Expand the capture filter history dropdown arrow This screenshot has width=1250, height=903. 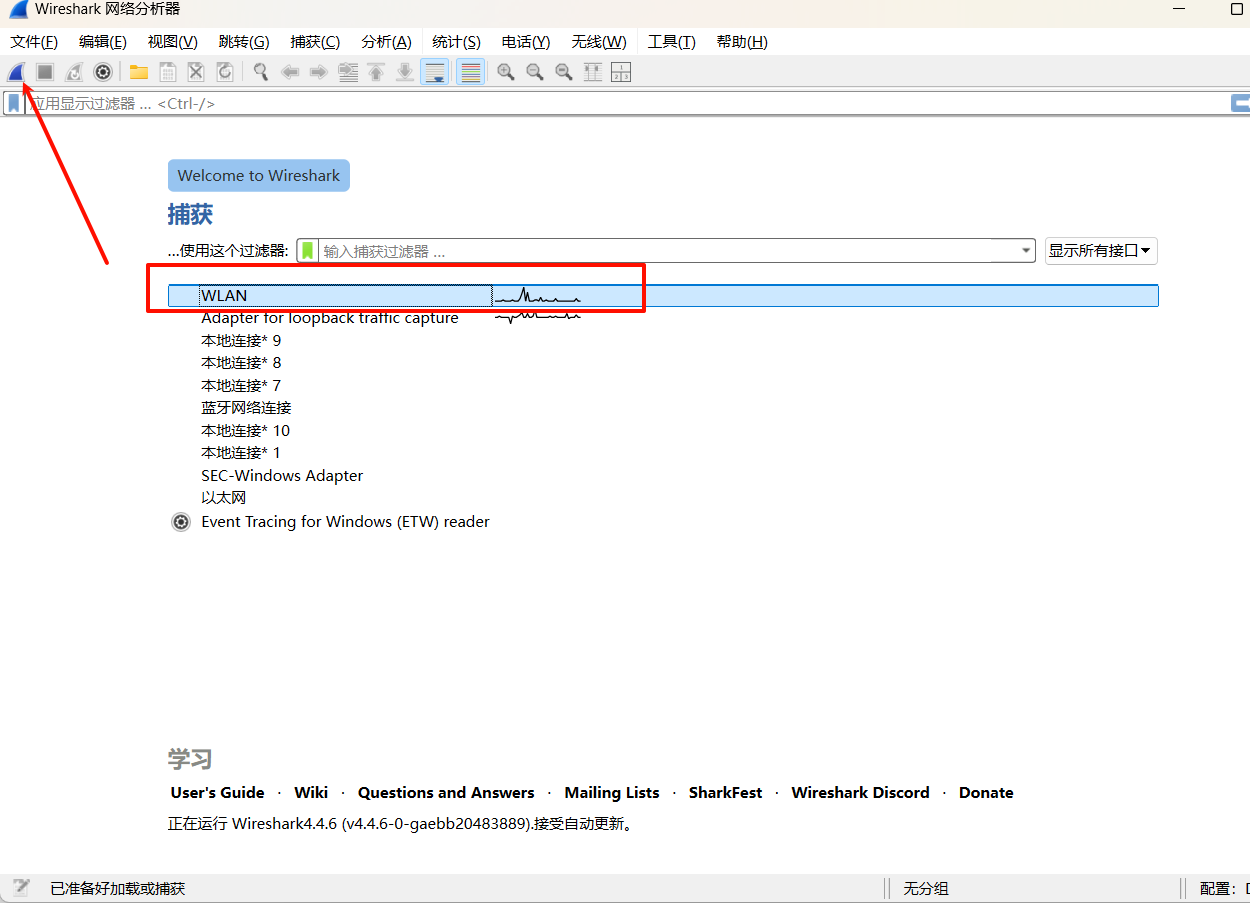click(x=1027, y=251)
